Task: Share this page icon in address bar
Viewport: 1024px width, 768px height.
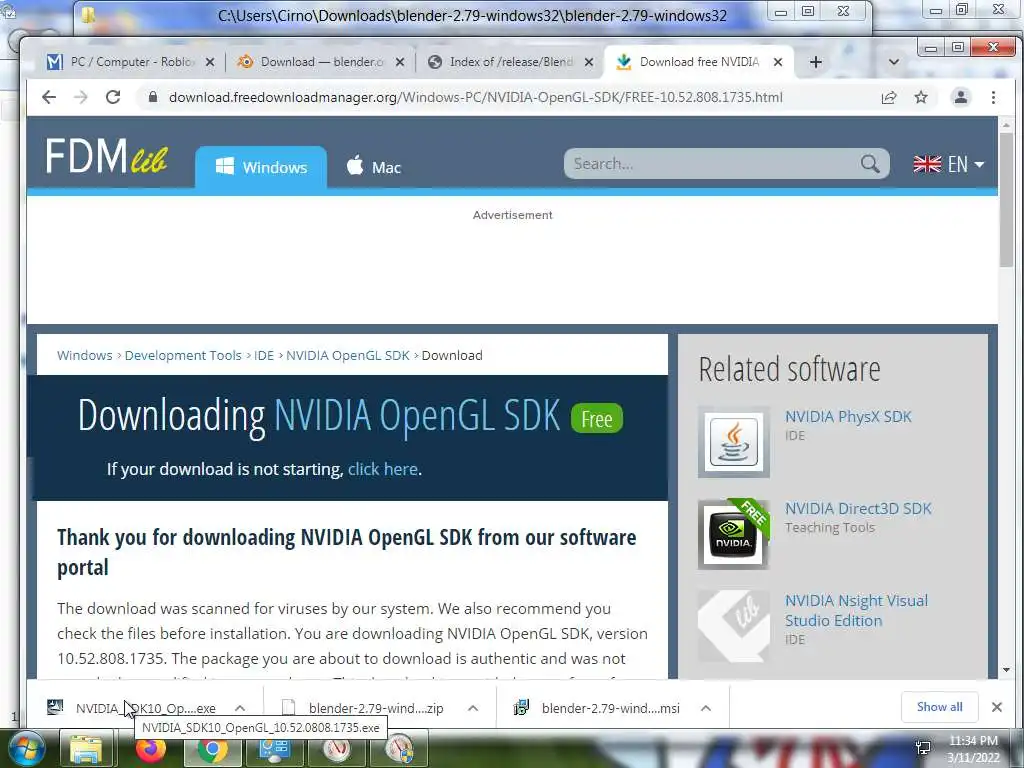Action: pos(889,97)
